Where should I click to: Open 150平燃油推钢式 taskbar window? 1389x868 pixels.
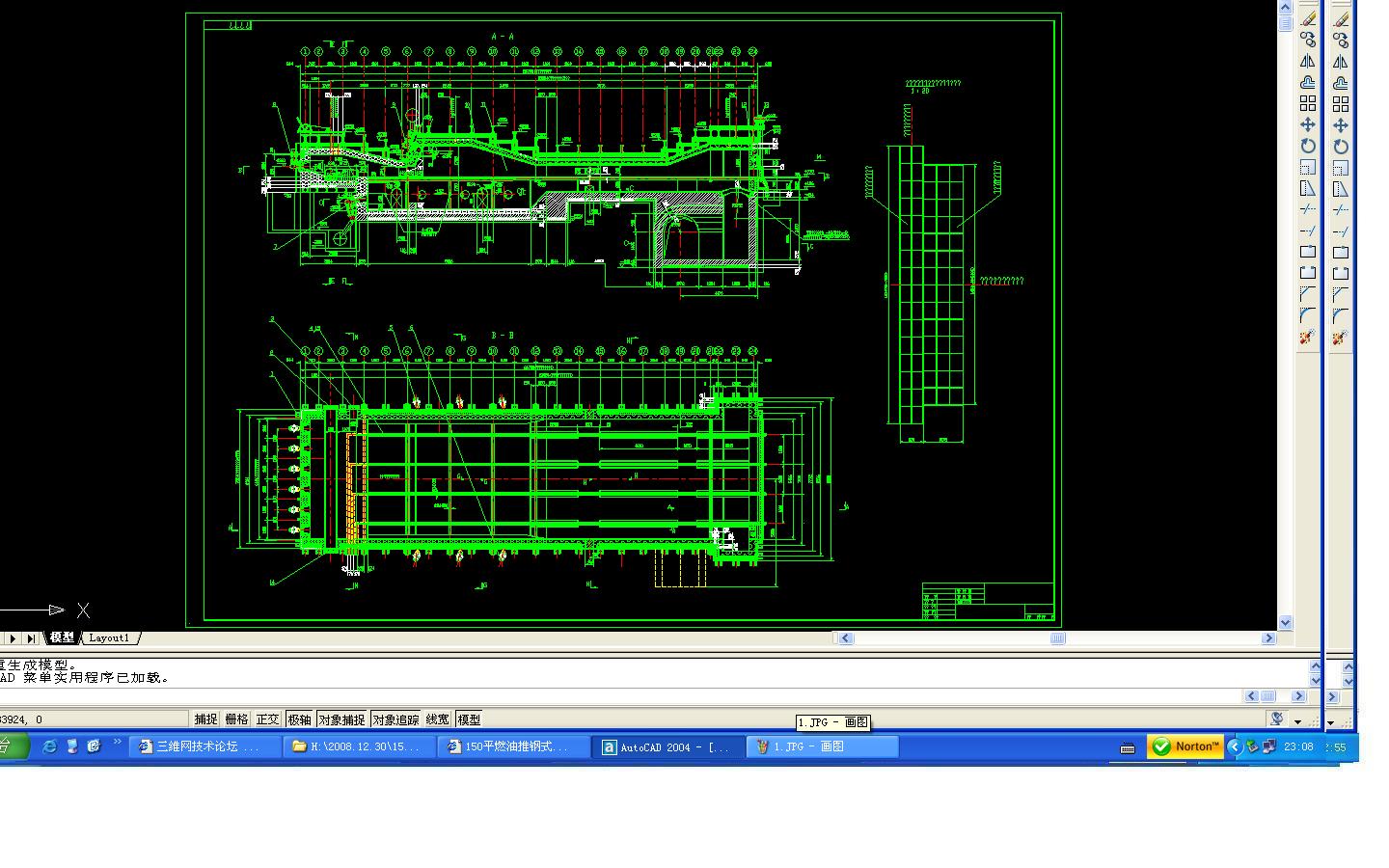coord(514,746)
